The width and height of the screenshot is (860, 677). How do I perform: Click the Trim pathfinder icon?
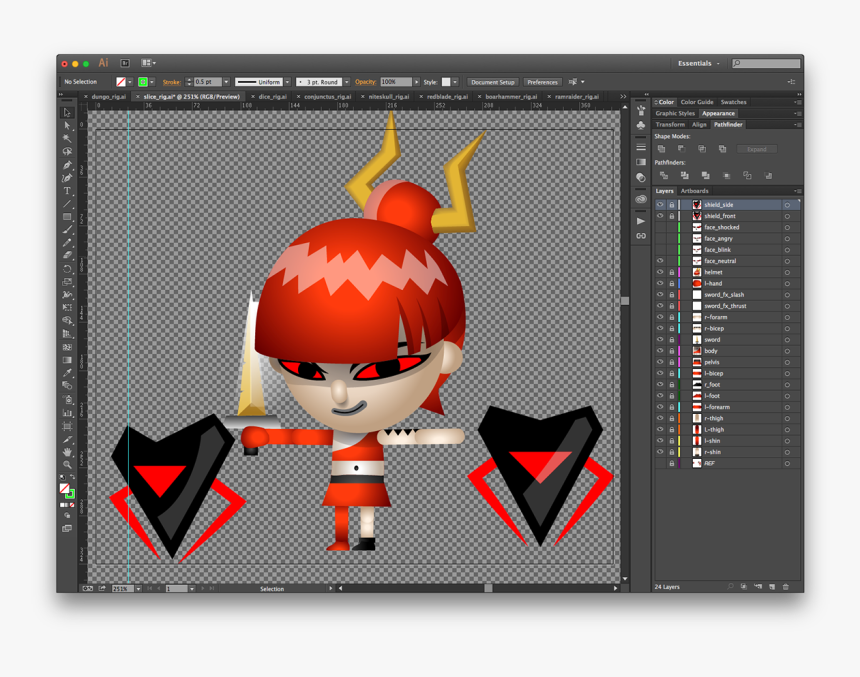point(684,176)
